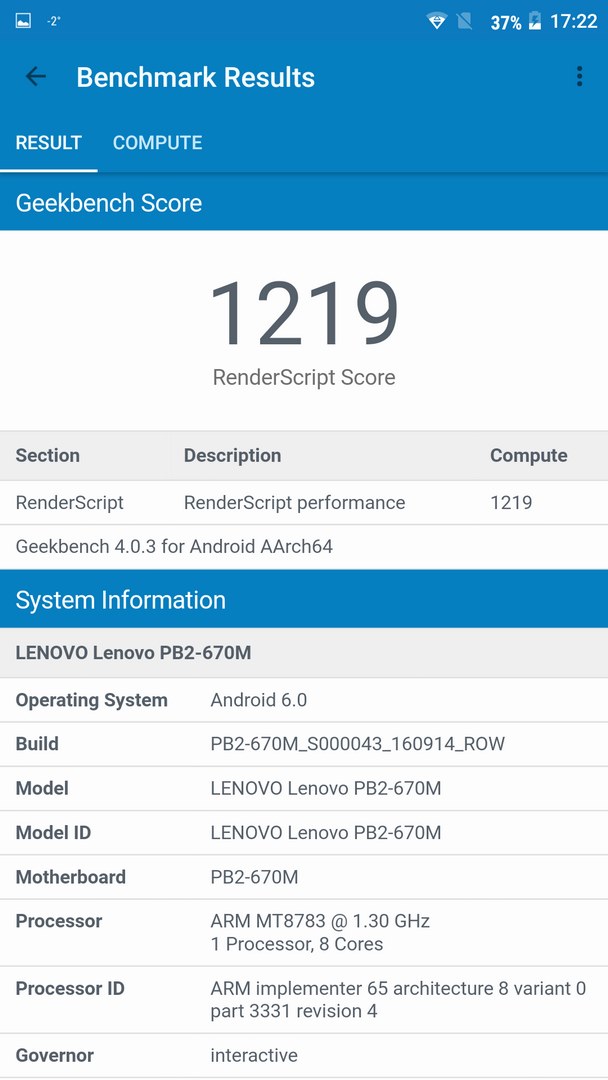Screen dimensions: 608x1080
Task: Open the three-dot overflow menu
Action: [579, 76]
